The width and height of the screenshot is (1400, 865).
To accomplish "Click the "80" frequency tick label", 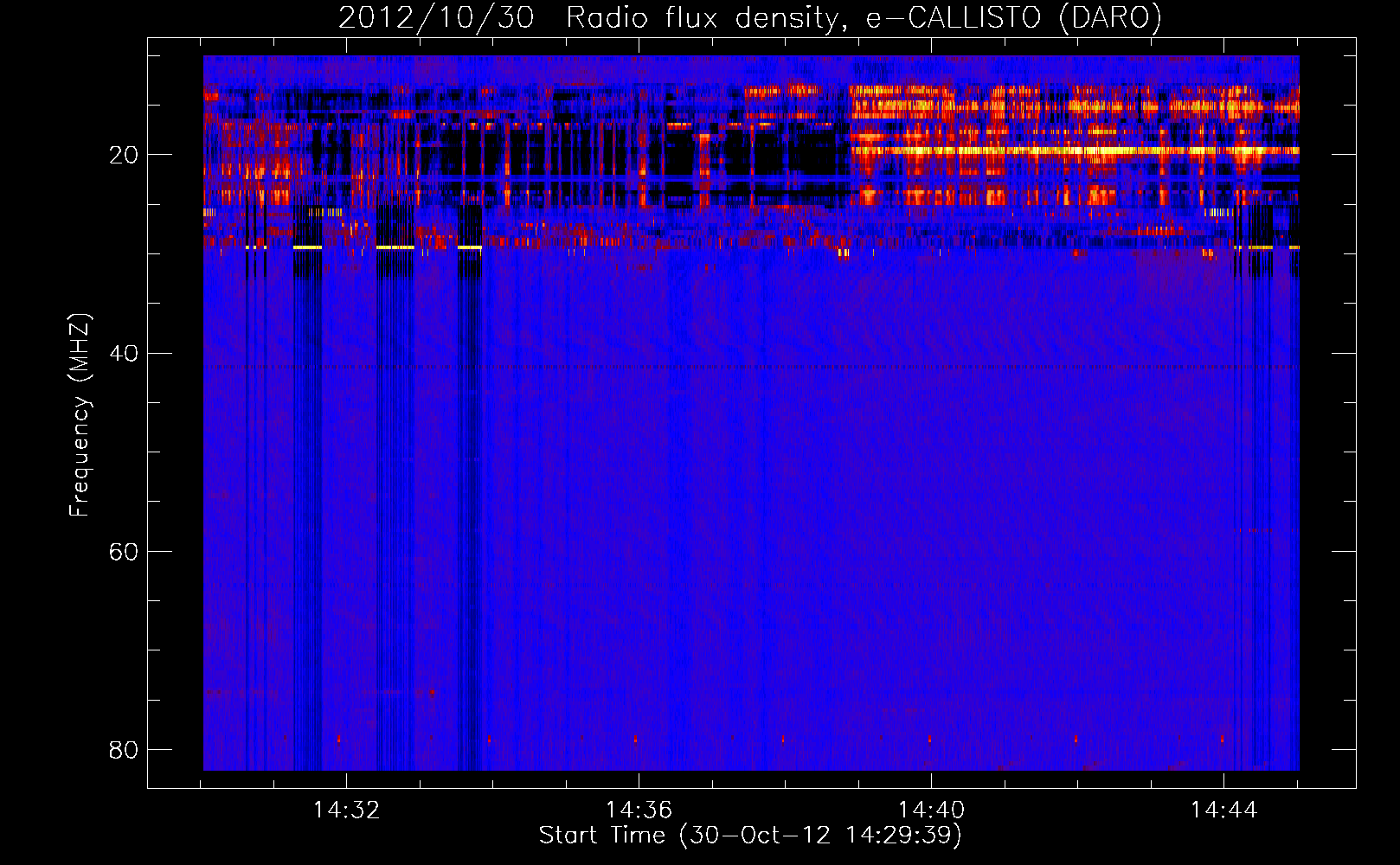I will tap(124, 750).
